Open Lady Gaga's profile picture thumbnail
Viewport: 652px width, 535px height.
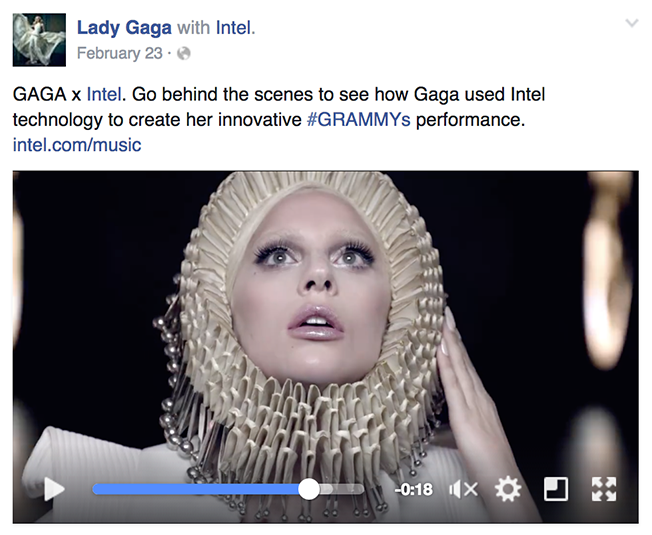coord(39,40)
